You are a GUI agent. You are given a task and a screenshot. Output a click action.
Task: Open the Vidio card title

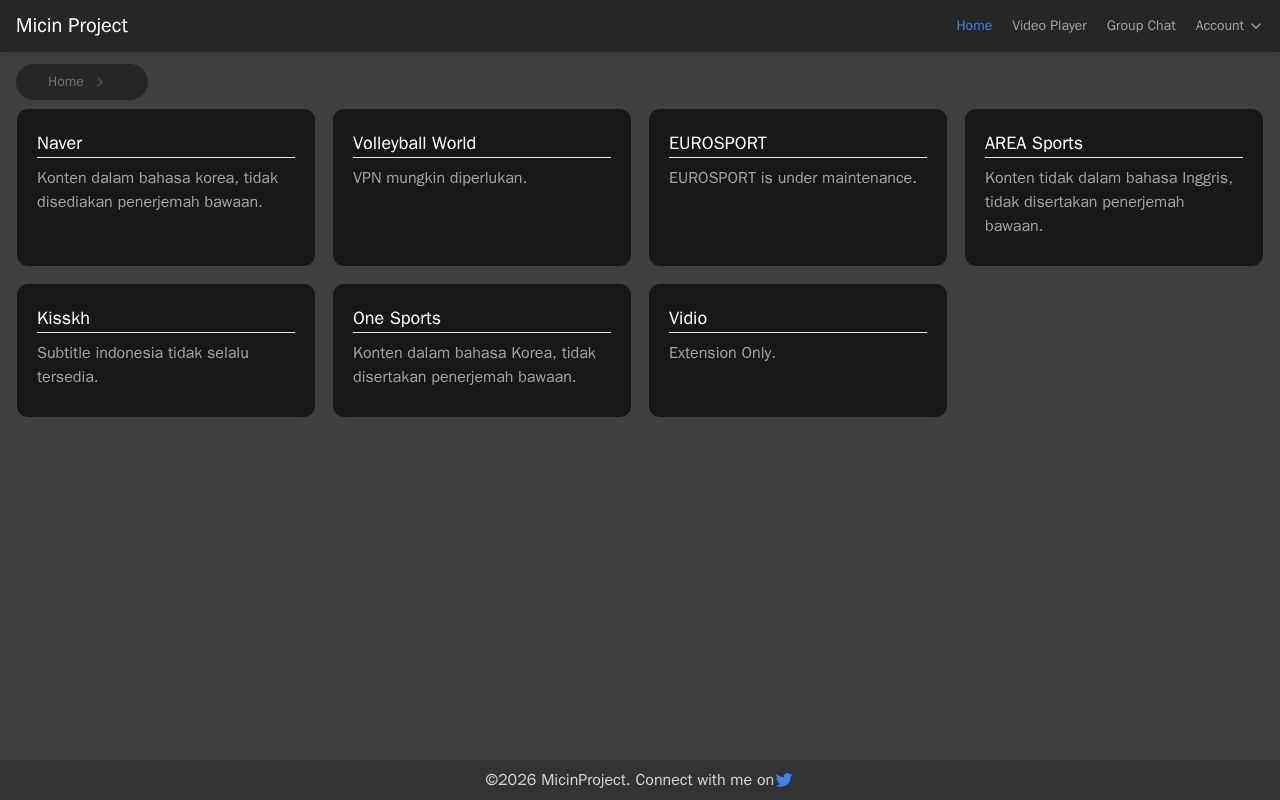688,318
